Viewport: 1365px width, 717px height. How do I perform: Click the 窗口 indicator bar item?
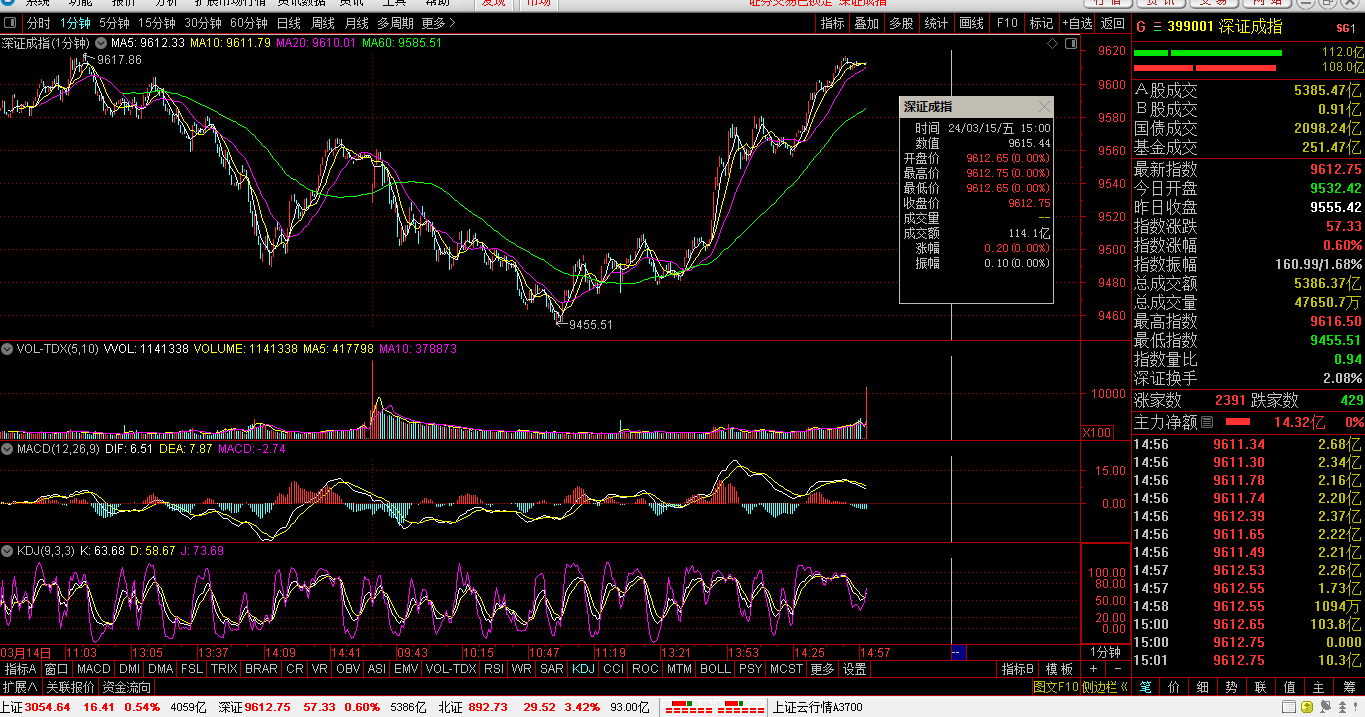57,669
